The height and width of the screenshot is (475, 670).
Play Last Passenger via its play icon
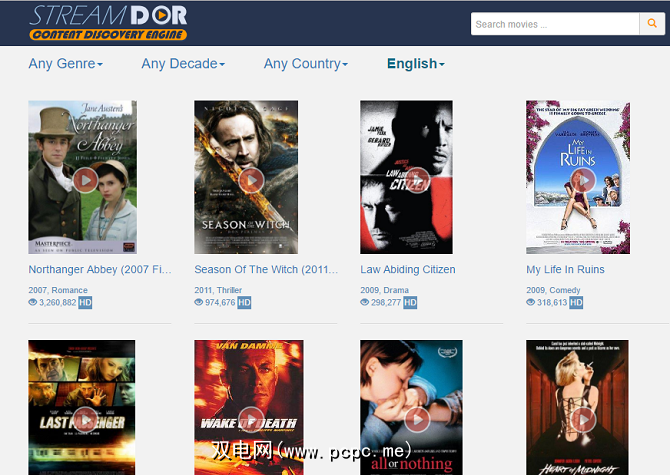[85, 420]
